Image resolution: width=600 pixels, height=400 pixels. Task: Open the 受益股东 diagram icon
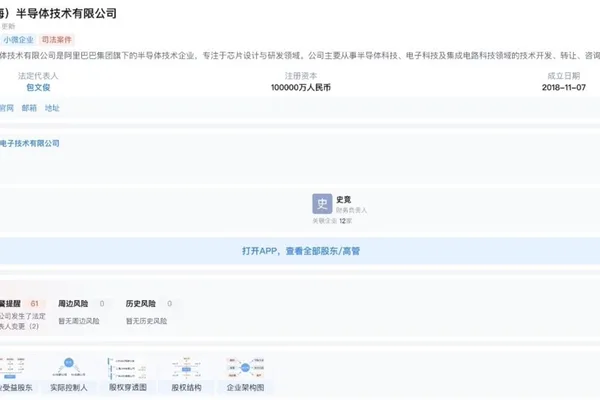[x=12, y=368]
